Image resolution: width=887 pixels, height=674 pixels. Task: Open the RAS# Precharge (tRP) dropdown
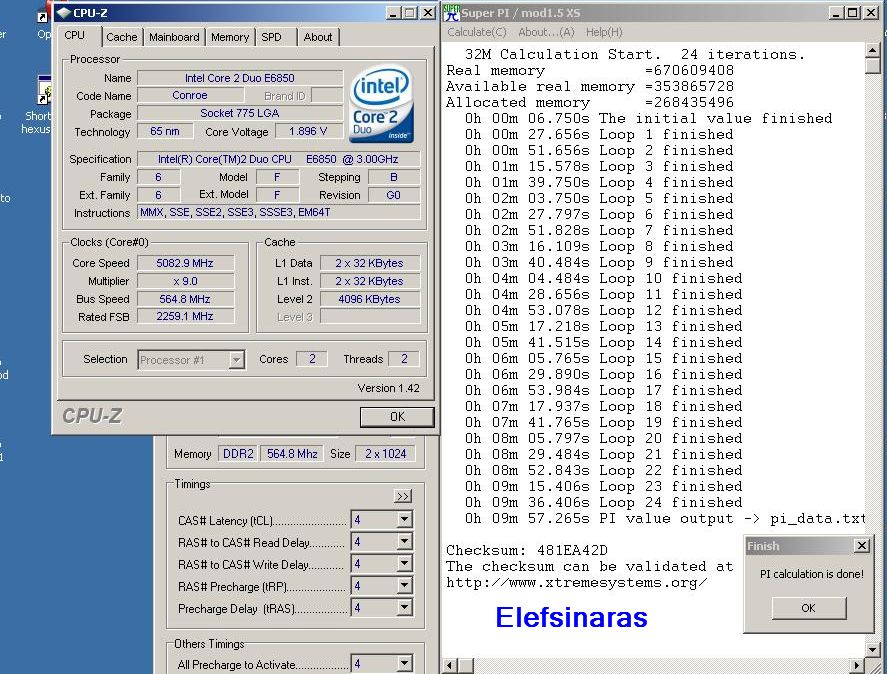(x=404, y=586)
